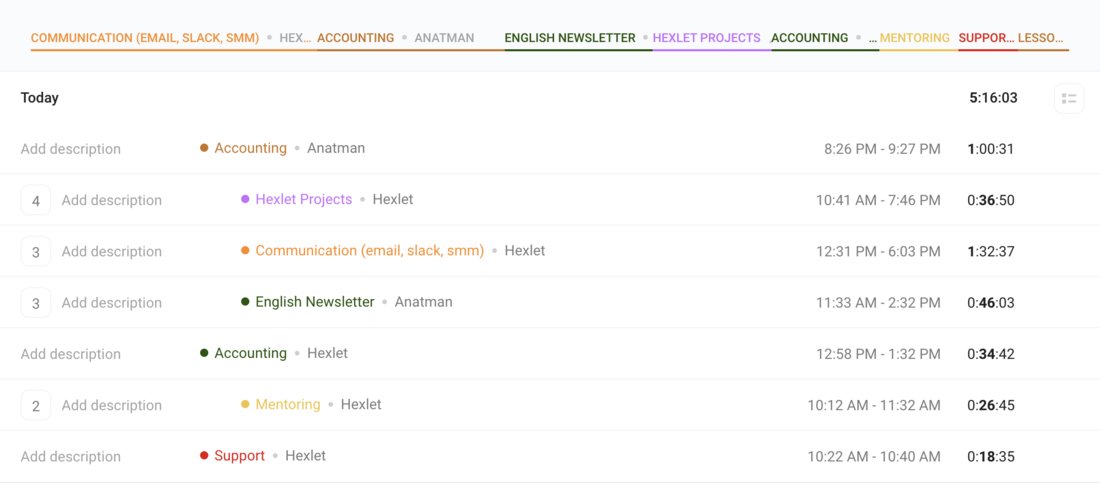Screen dimensions: 1100x483
Task: Edit the 8:26 PM - 9:27 PM time range
Action: tap(882, 149)
